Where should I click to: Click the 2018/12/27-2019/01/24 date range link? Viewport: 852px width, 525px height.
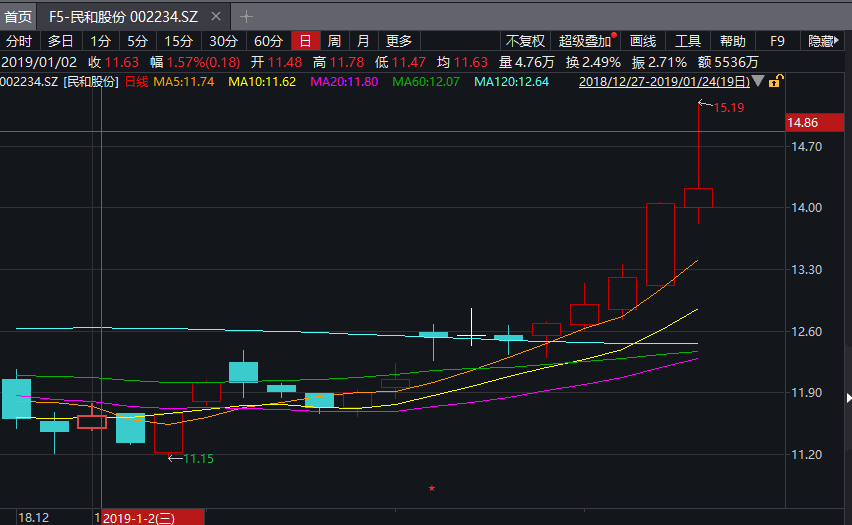pos(664,82)
